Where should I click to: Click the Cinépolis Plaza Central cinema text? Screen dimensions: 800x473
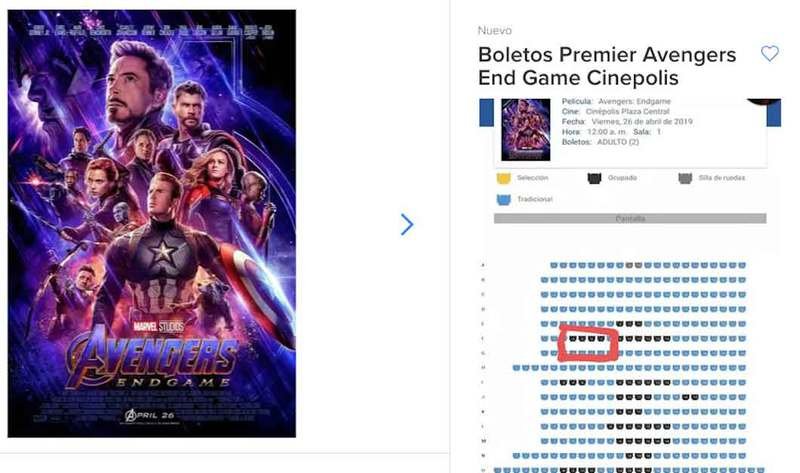point(628,111)
